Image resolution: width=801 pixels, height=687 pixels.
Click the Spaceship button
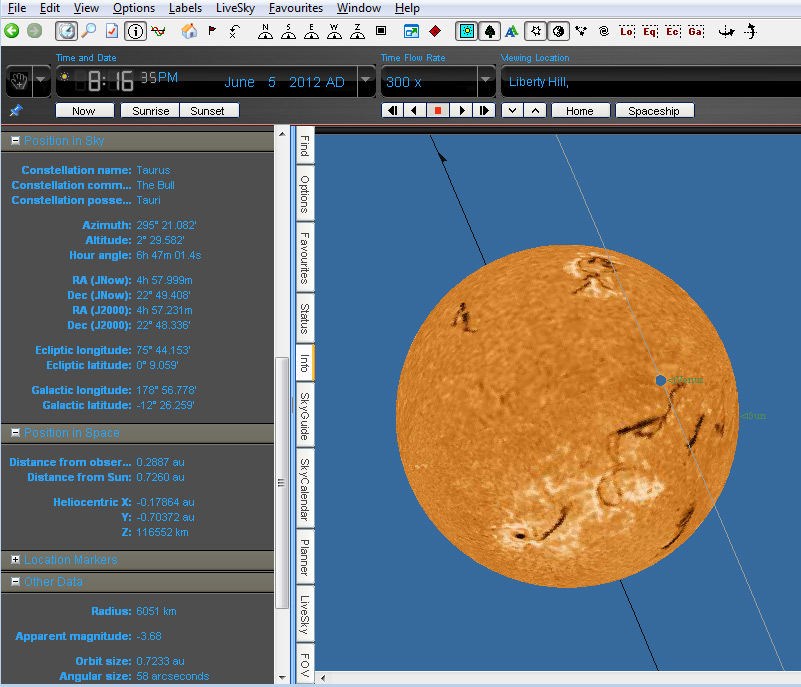(653, 111)
